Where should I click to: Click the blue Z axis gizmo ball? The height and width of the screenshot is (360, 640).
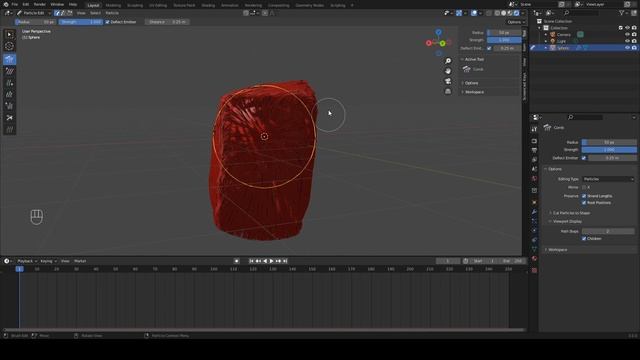tap(438, 32)
